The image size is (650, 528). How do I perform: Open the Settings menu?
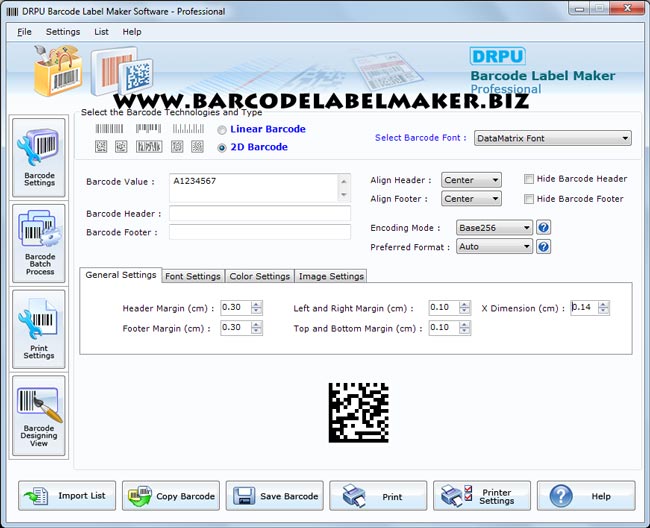tap(63, 32)
